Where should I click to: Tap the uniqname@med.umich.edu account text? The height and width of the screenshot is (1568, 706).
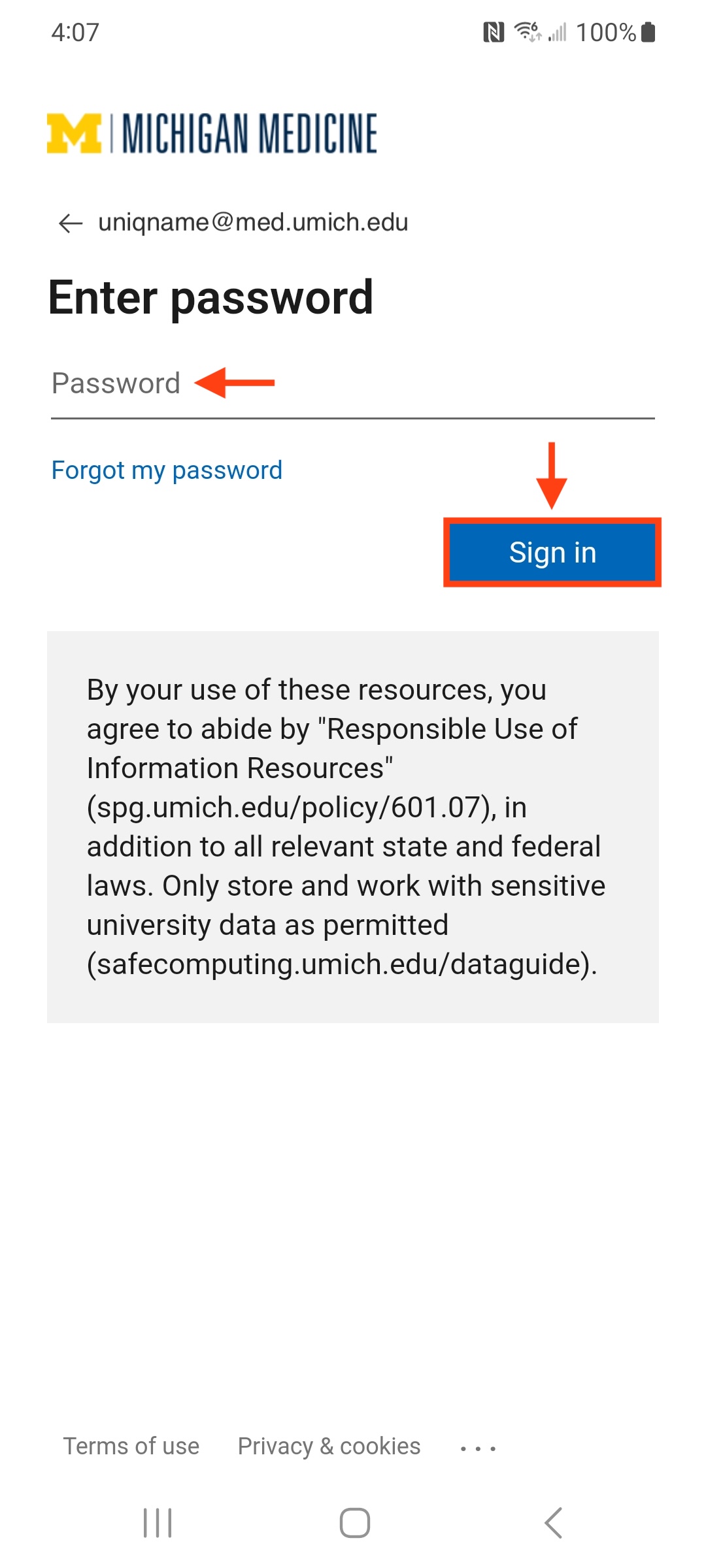[253, 223]
